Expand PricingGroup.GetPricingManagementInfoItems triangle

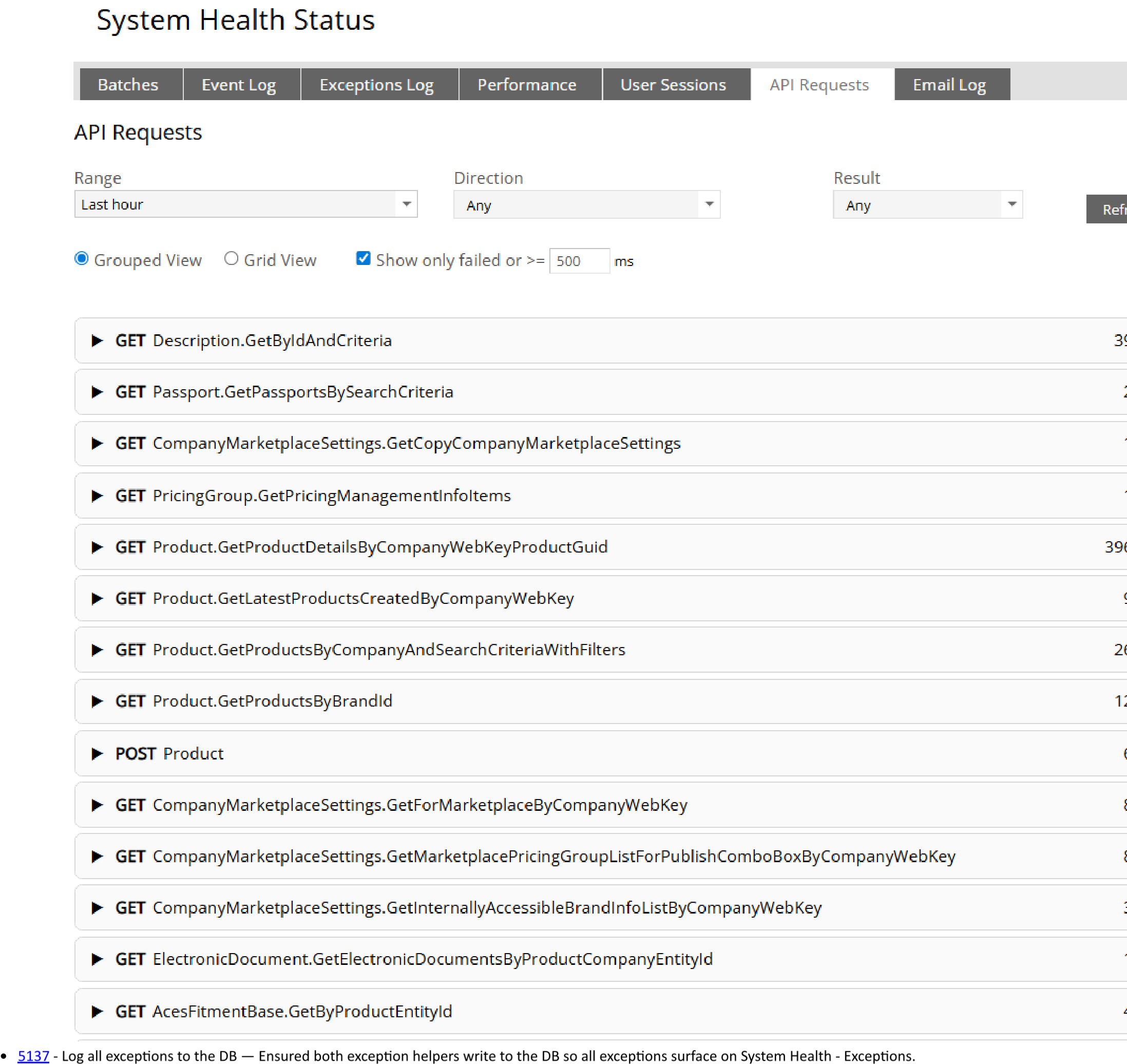point(97,496)
